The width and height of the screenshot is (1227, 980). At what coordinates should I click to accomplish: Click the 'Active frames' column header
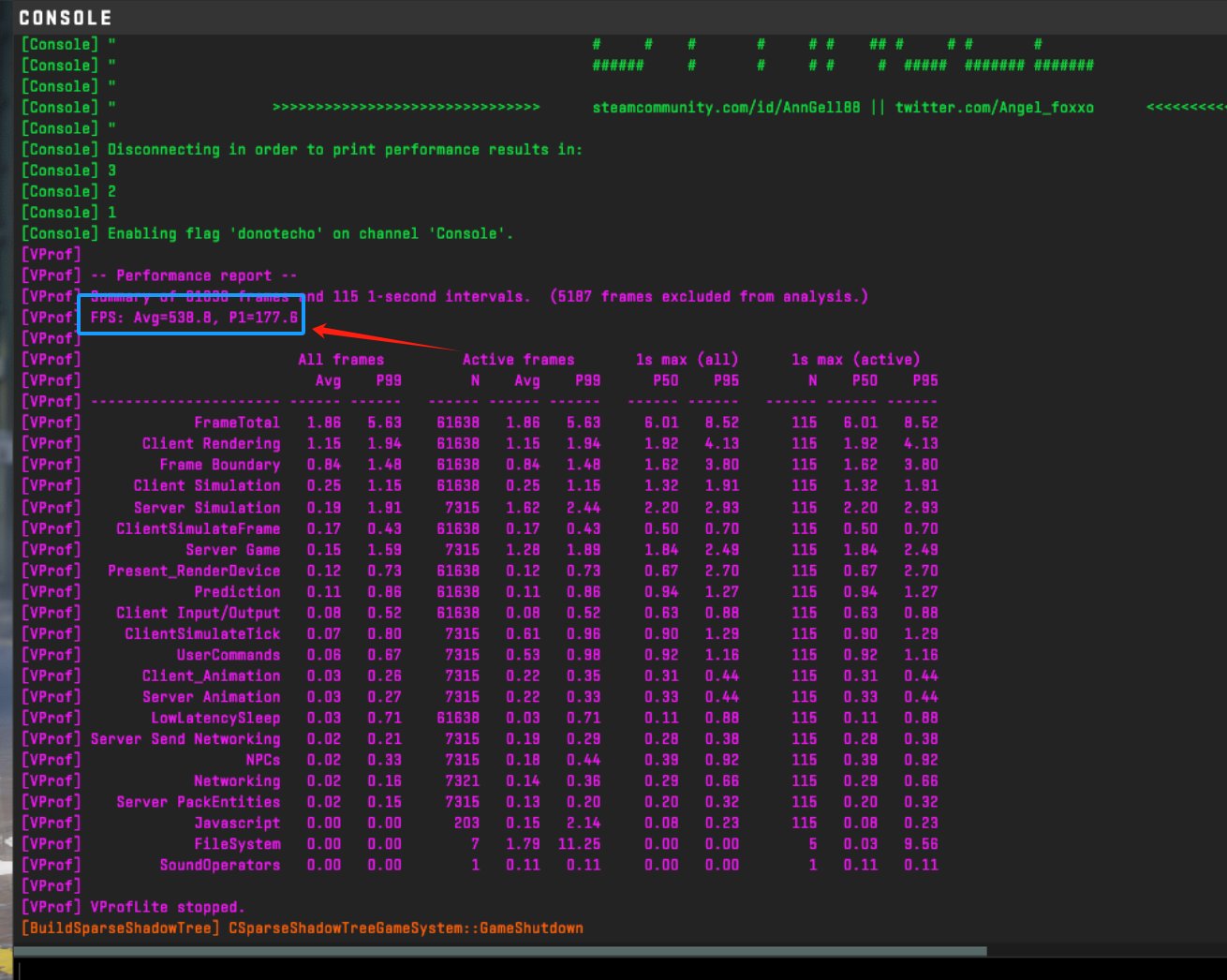(x=518, y=360)
